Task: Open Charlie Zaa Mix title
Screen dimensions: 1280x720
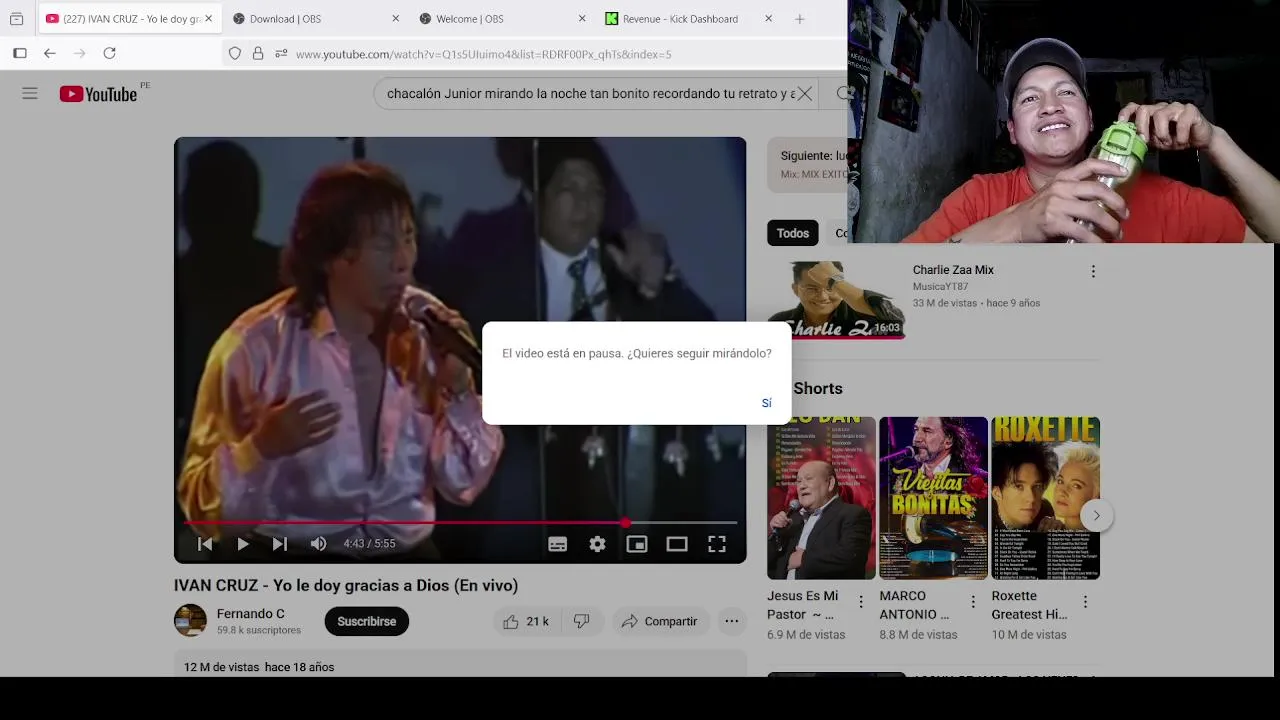Action: pos(953,270)
